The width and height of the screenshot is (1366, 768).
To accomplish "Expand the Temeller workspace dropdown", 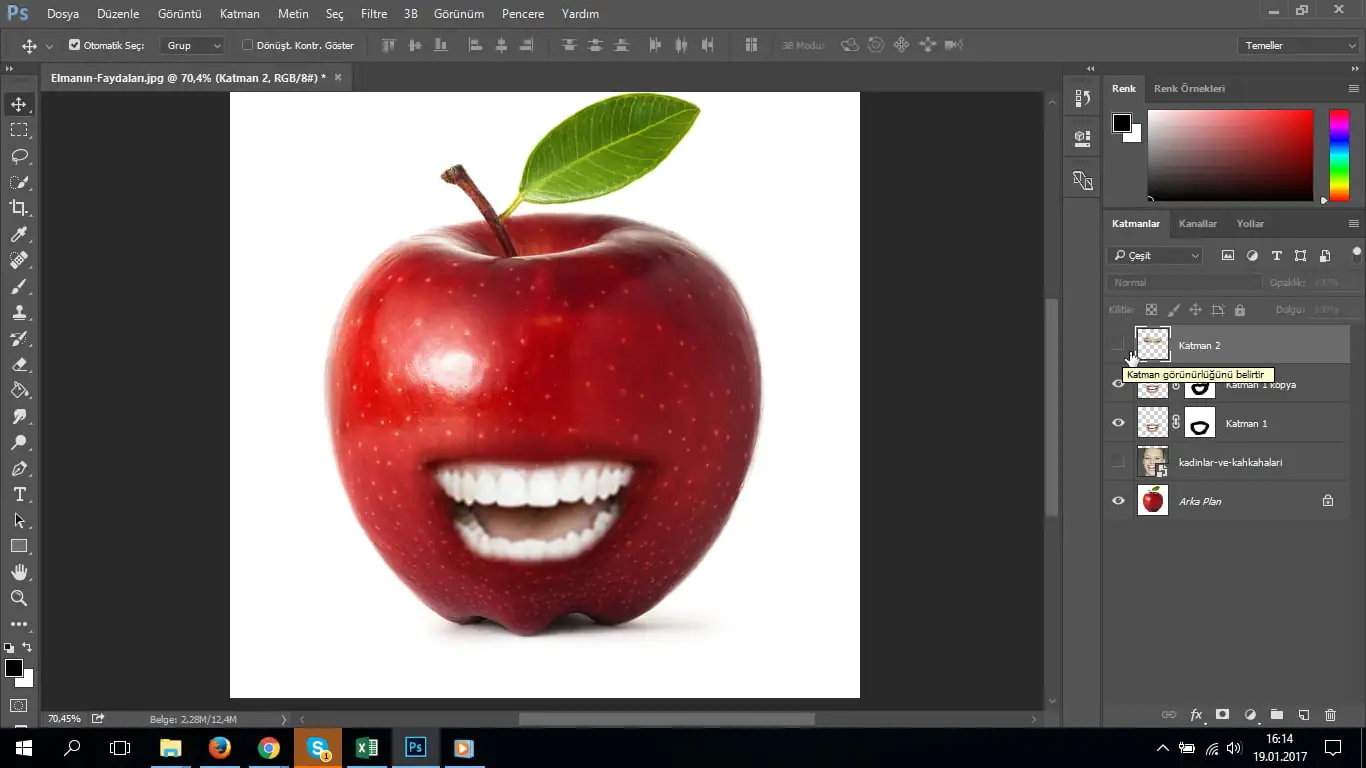I will [1297, 45].
